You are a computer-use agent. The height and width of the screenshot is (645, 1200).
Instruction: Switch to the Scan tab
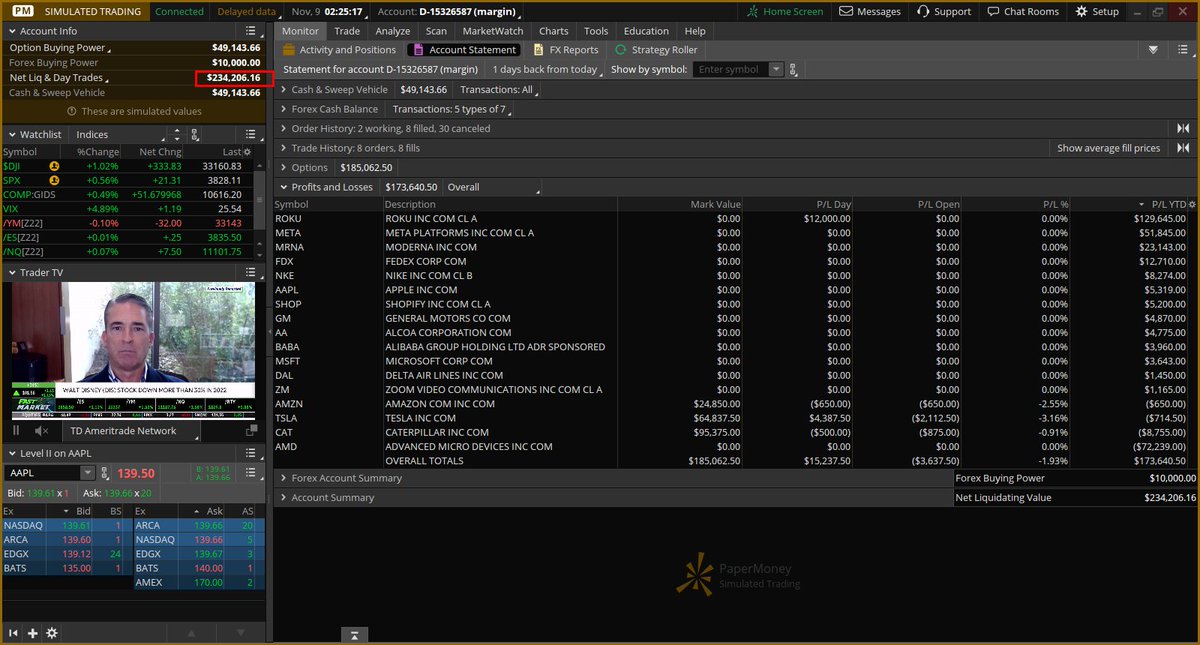tap(436, 31)
